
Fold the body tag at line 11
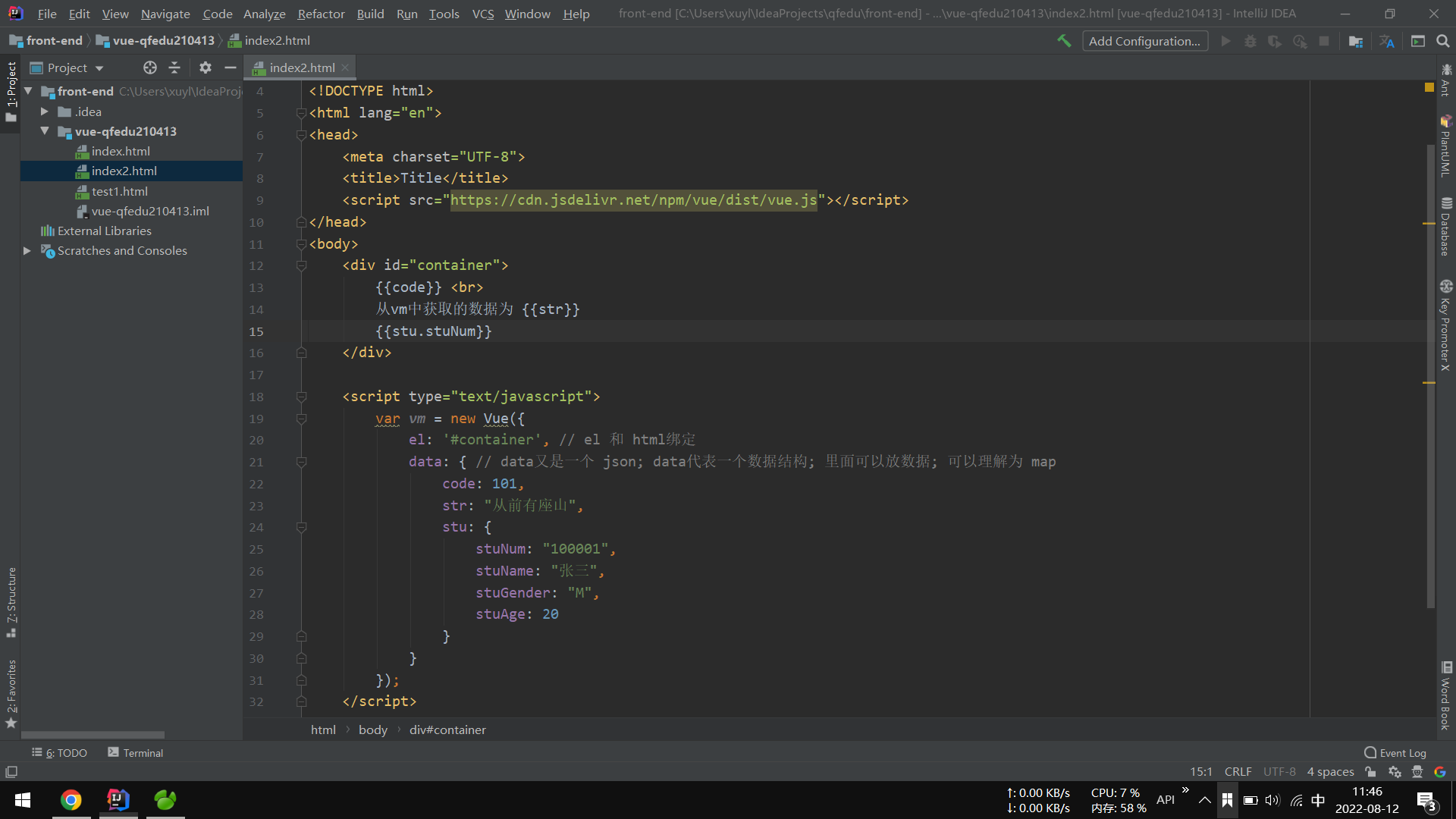pyautogui.click(x=301, y=244)
